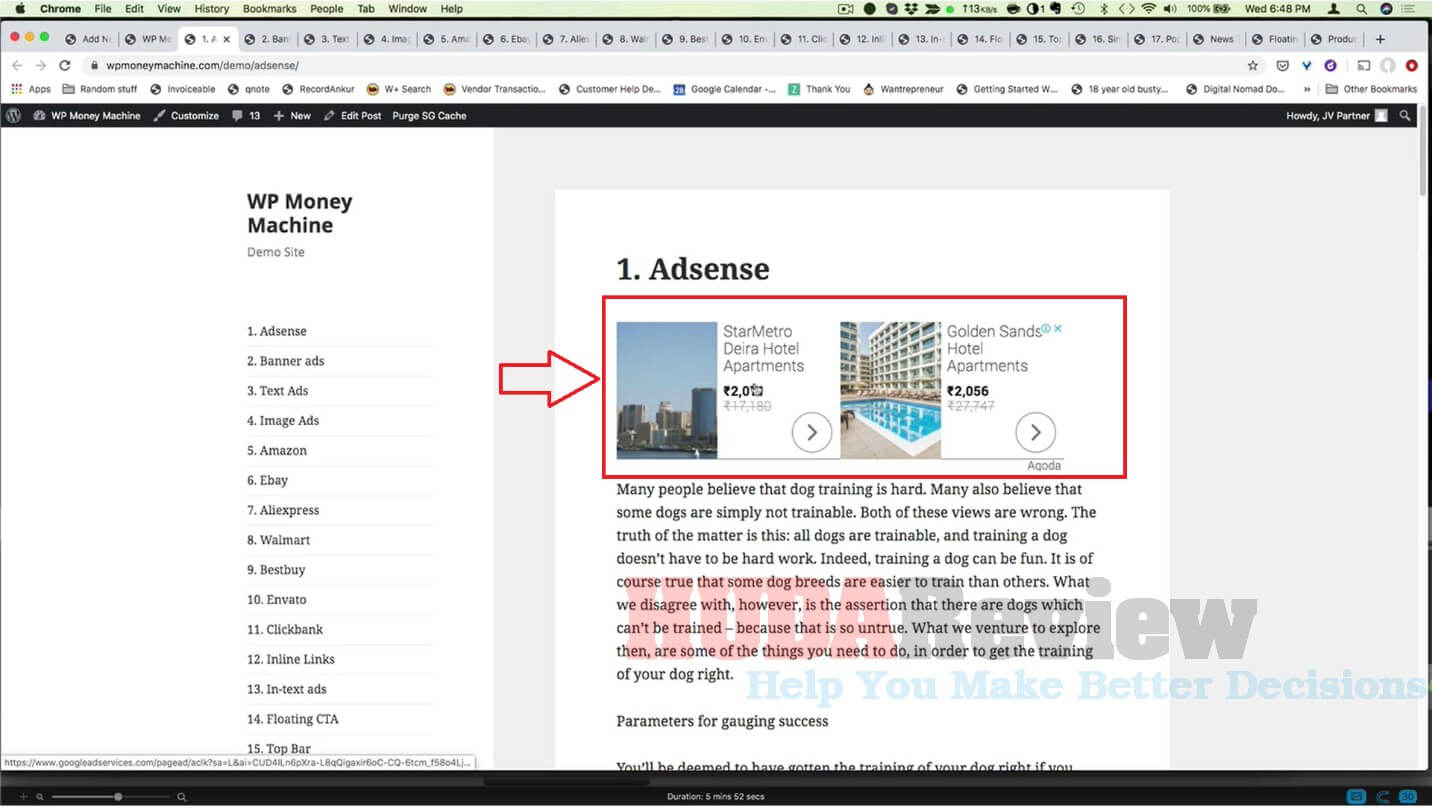Screen dimensions: 1432x810
Task: Click Customize in the admin bar
Action: coord(186,115)
